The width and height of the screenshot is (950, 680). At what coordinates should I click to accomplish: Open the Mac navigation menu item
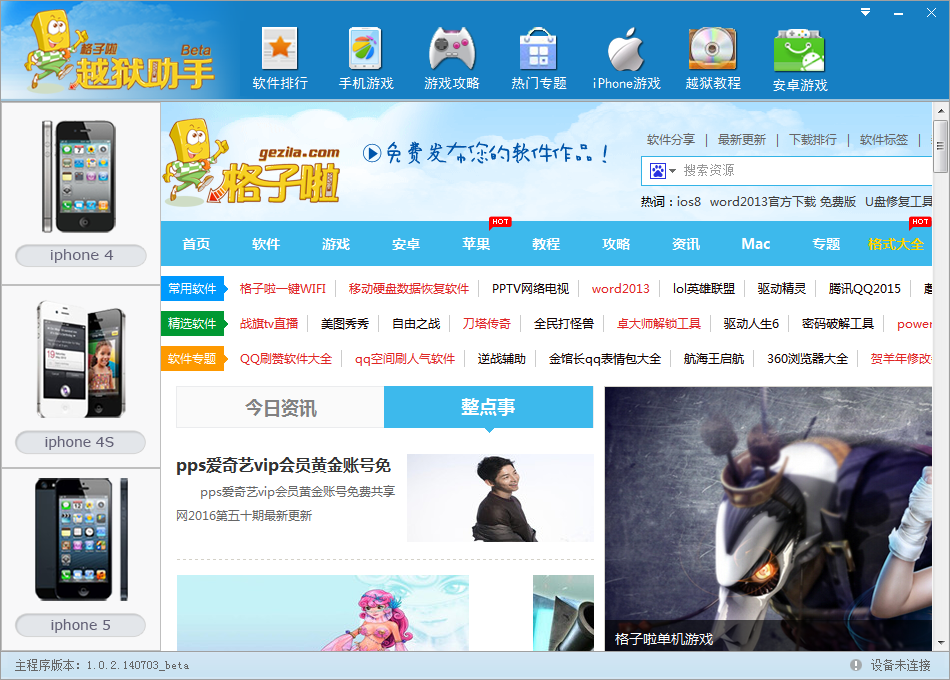pyautogui.click(x=756, y=243)
